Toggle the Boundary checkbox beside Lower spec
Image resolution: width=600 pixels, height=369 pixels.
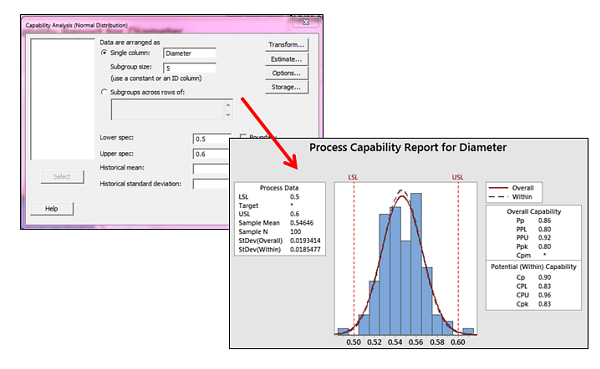(243, 137)
